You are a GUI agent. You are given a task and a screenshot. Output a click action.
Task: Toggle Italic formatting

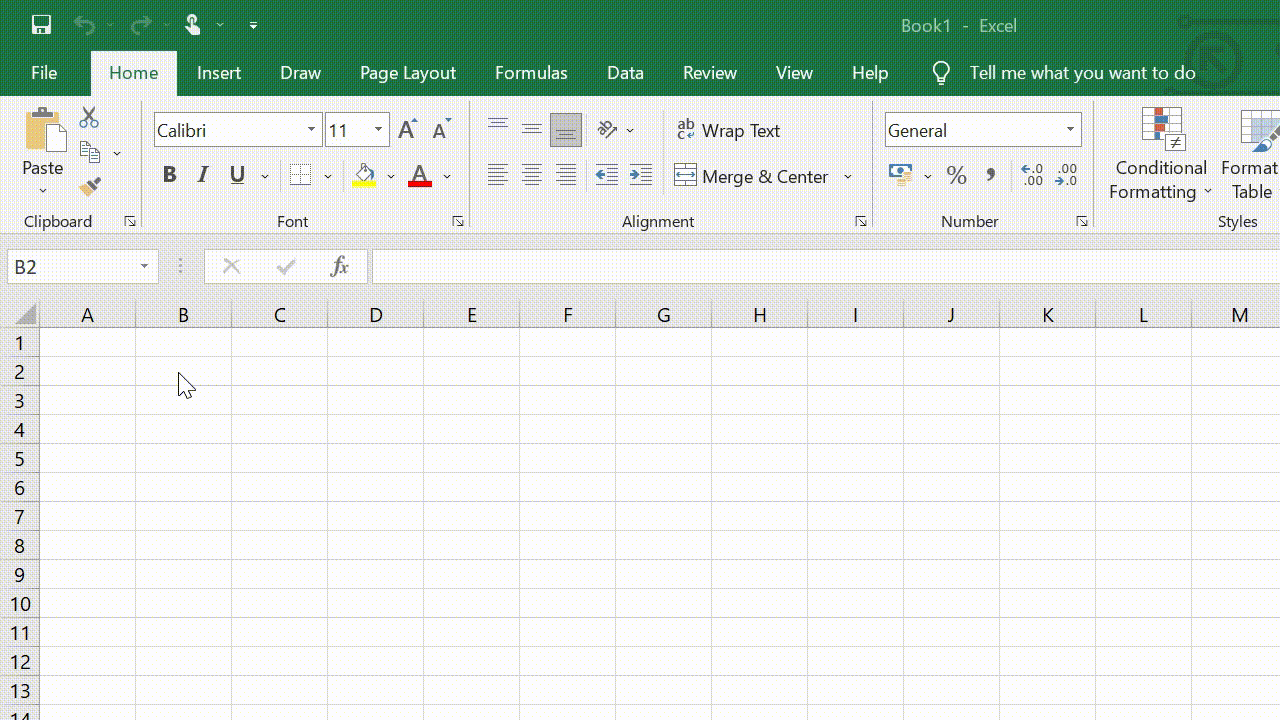coord(203,175)
